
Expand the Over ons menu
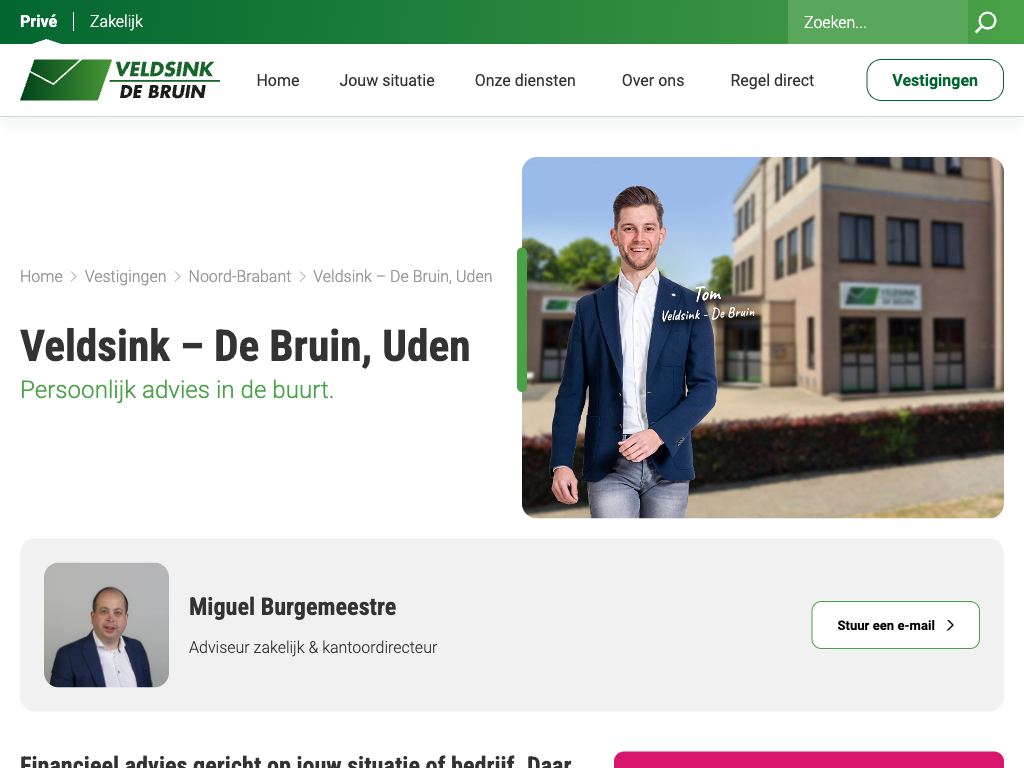click(653, 80)
